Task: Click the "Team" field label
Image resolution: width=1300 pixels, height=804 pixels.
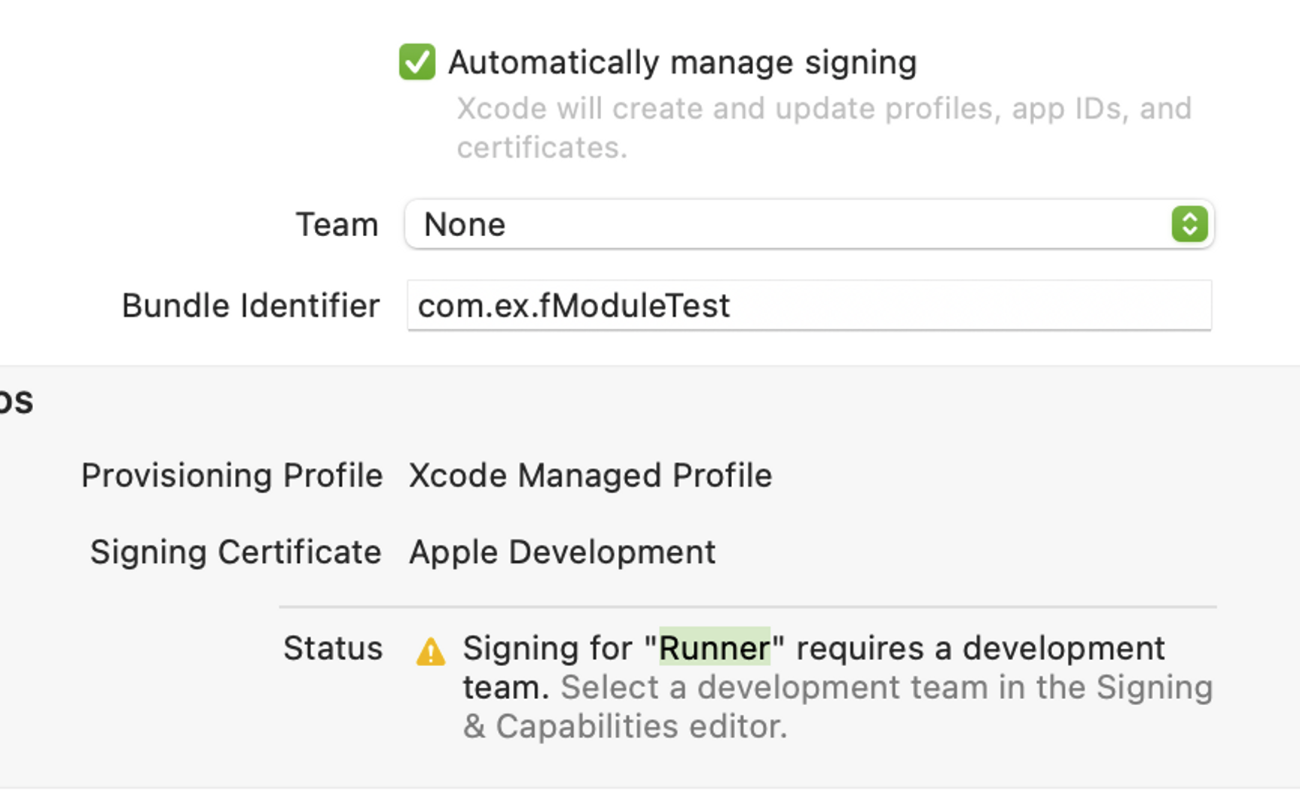Action: tap(336, 224)
